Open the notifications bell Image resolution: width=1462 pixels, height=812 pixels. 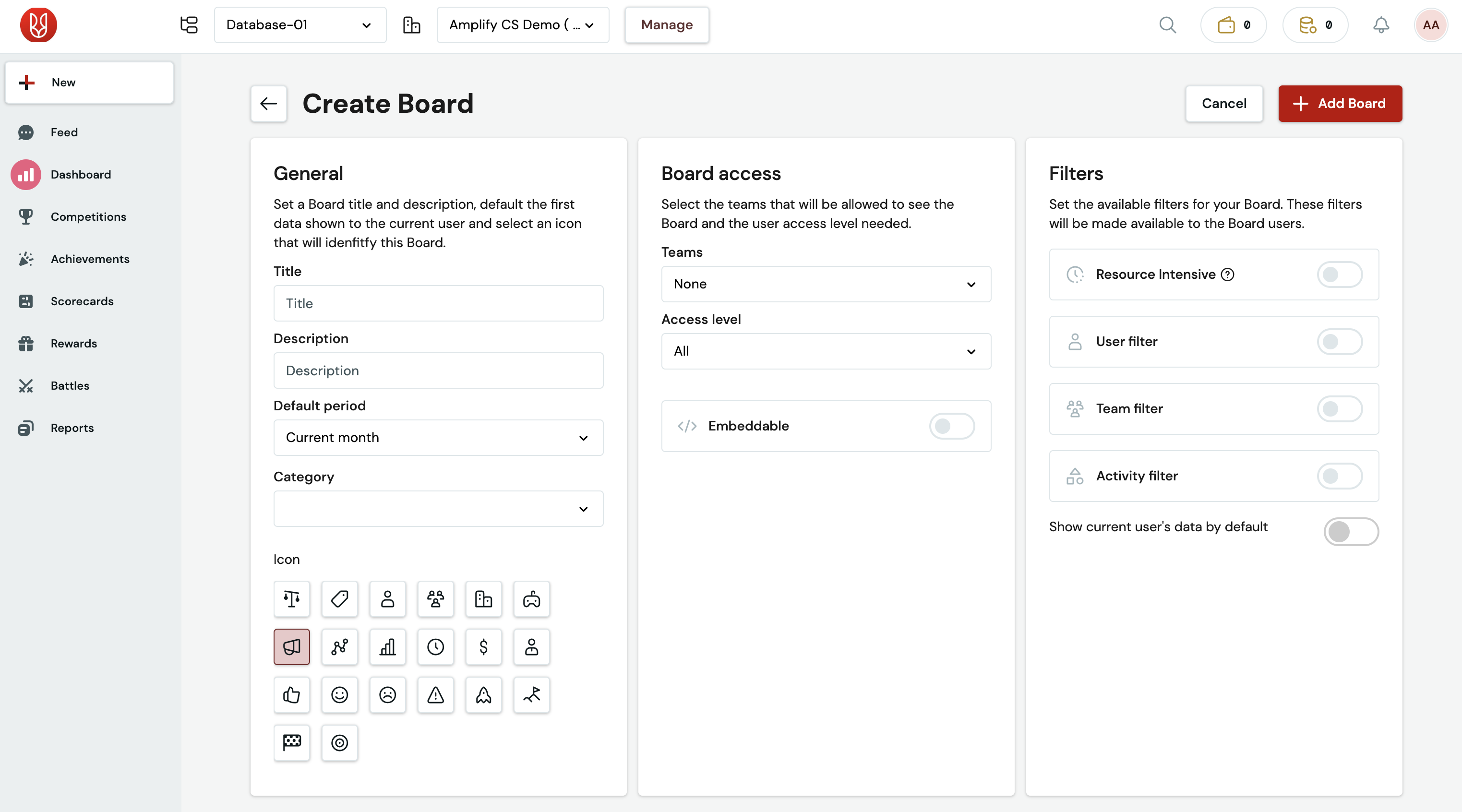point(1381,25)
